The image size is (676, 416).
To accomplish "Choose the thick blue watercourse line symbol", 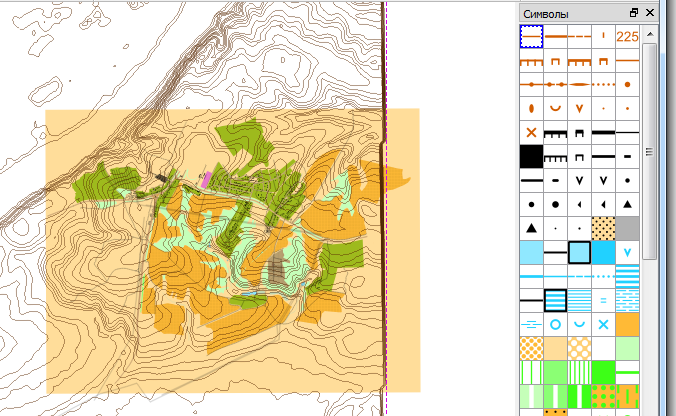I will [531, 276].
